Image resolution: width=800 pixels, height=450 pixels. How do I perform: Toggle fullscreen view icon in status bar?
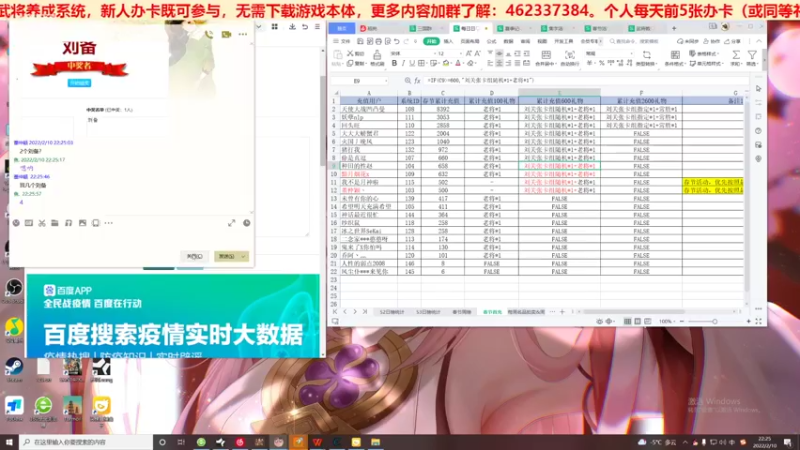(759, 321)
